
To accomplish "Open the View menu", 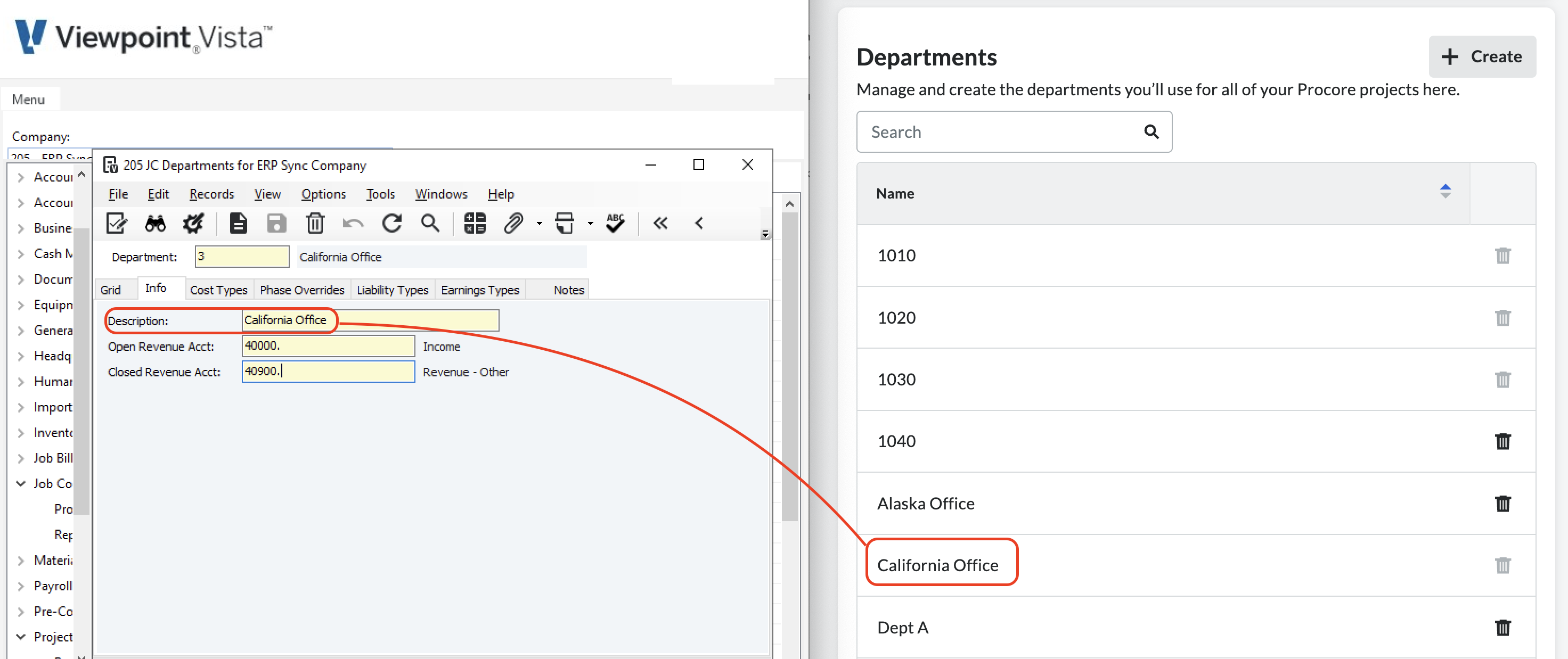I will coord(267,194).
